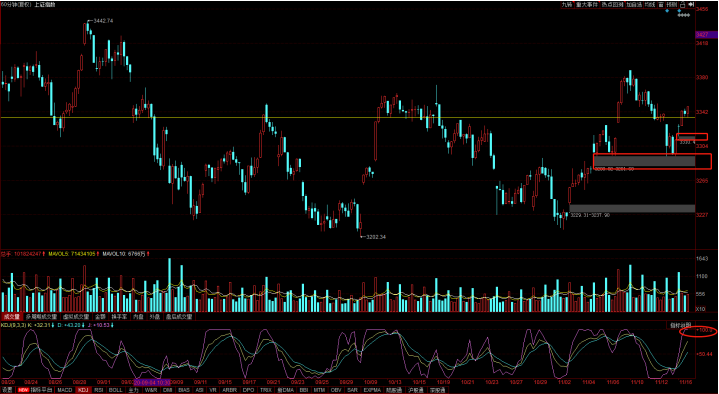Select the KDJ indicator tab
The image size is (719, 394).
coord(83,390)
